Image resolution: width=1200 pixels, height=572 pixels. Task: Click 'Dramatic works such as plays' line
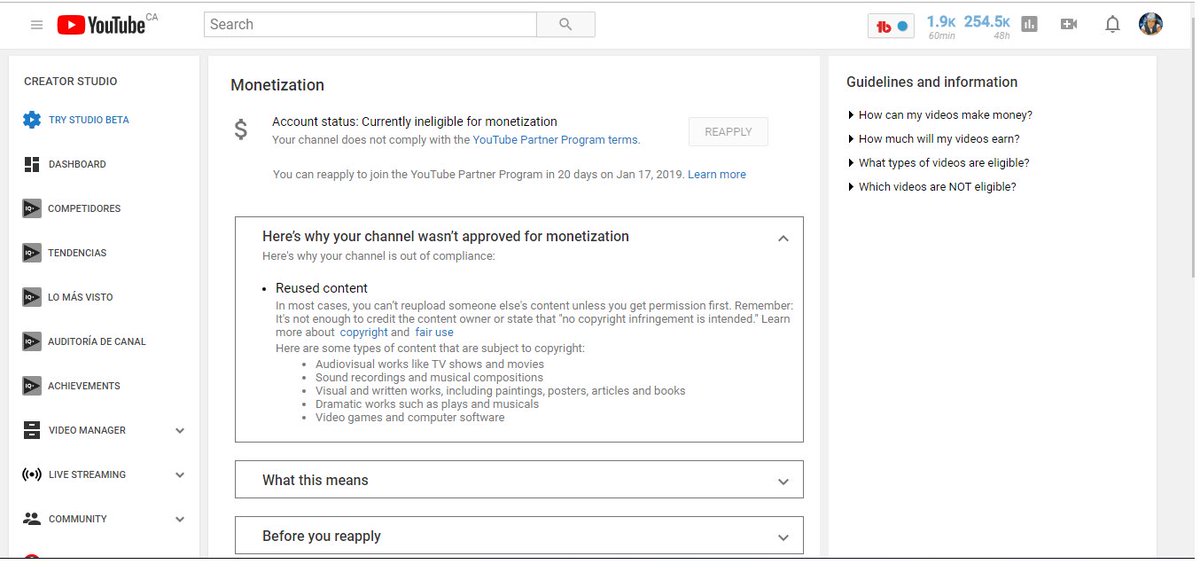(427, 404)
